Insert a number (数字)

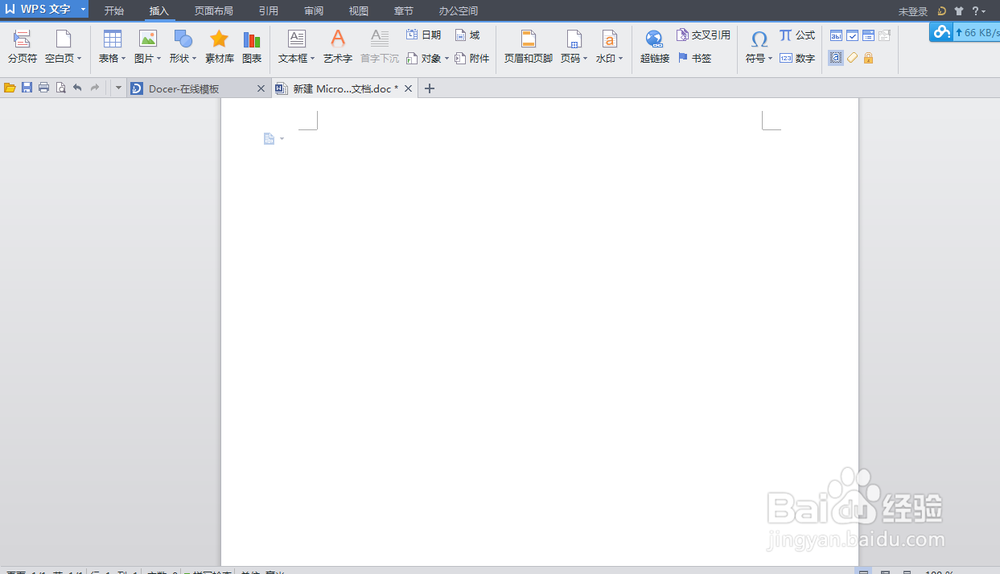tap(797, 58)
